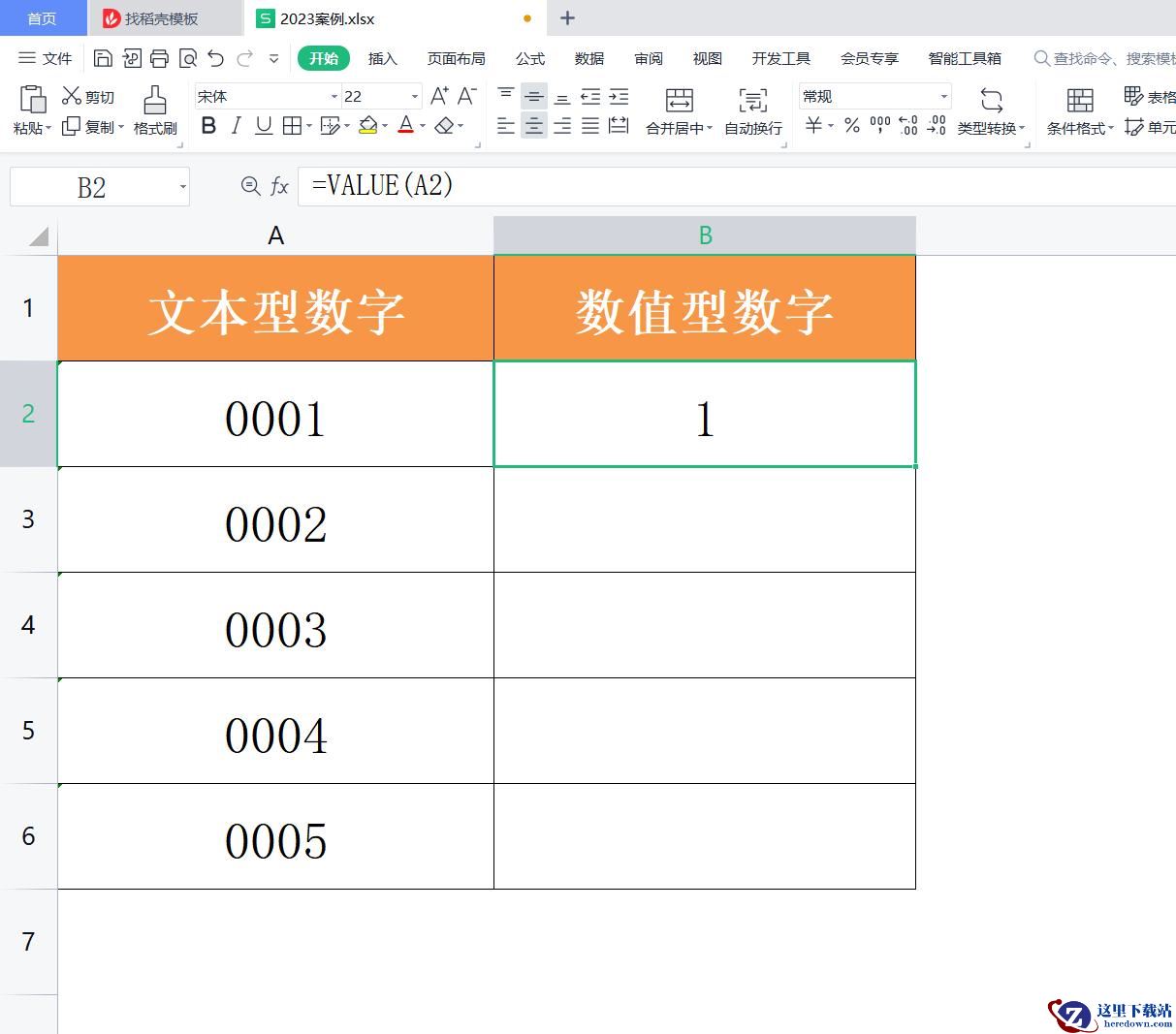Switch to the 页面布局 ribbon tab

click(x=456, y=58)
